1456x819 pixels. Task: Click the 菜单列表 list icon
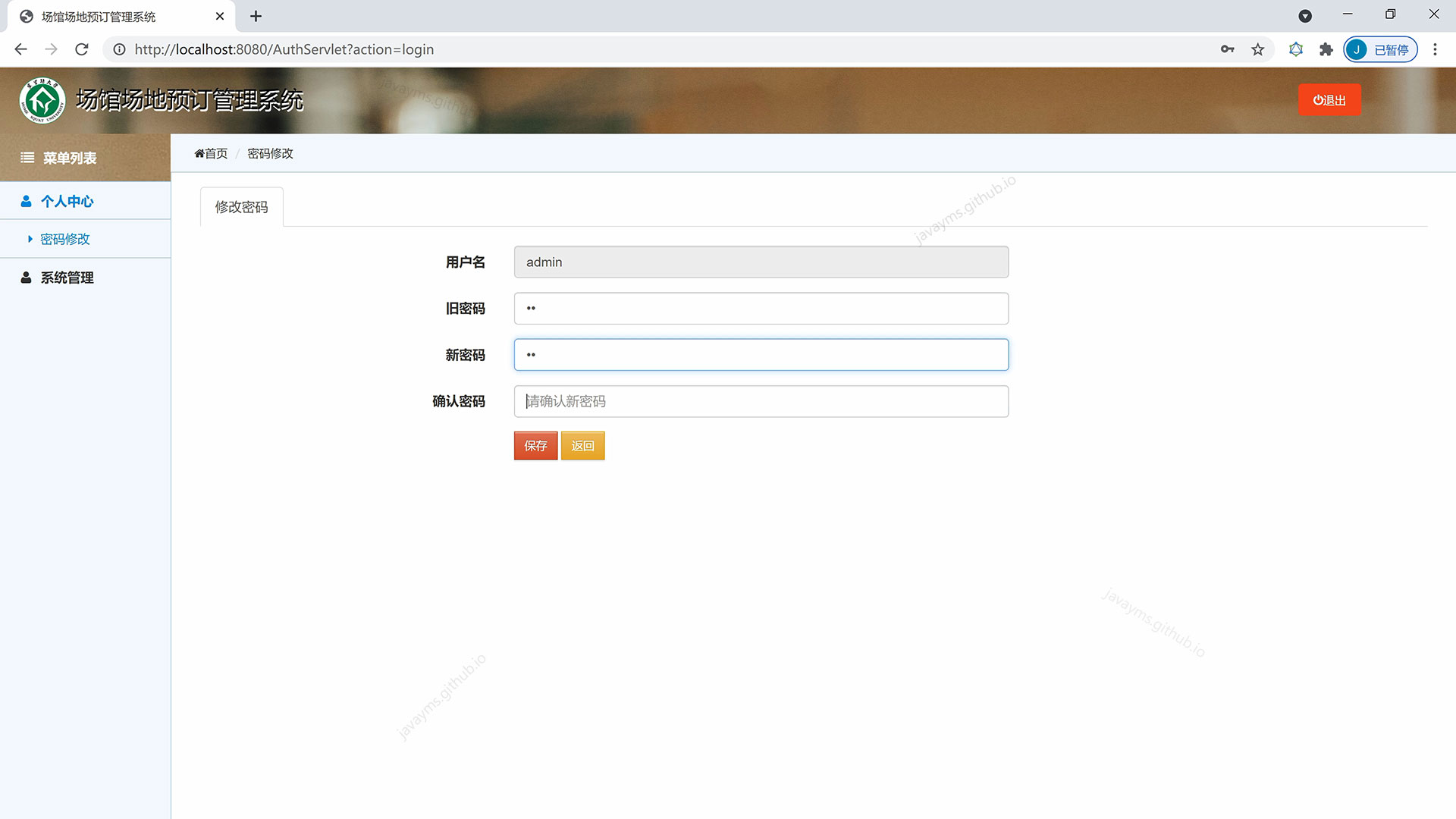click(27, 157)
